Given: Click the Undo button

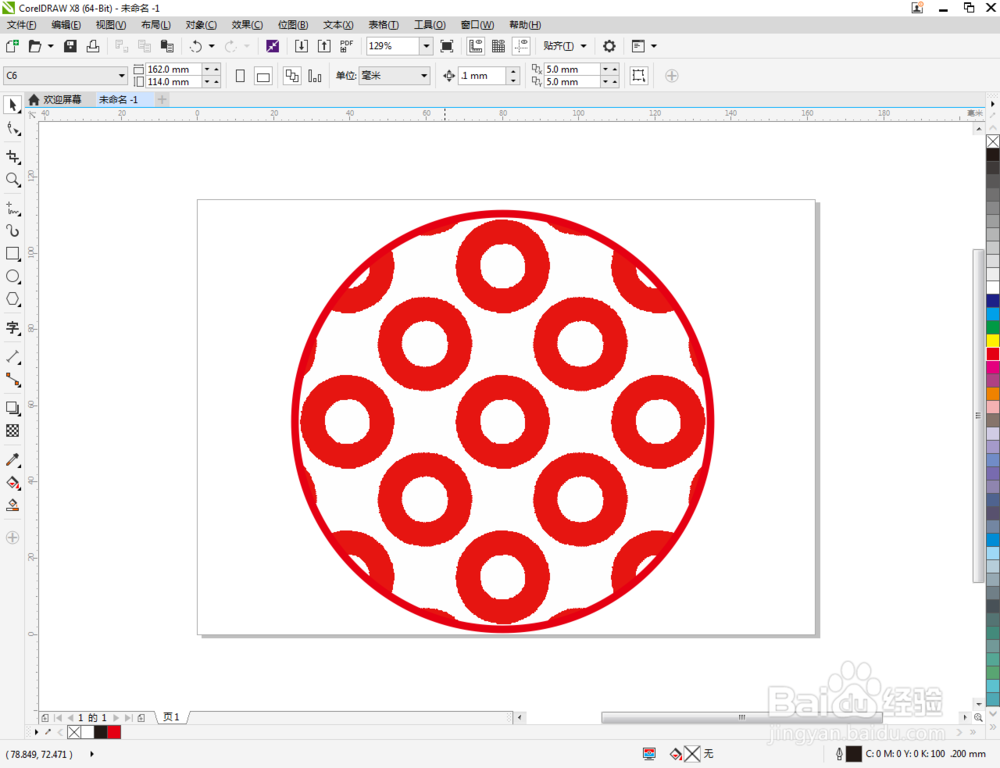Looking at the screenshot, I should point(196,46).
